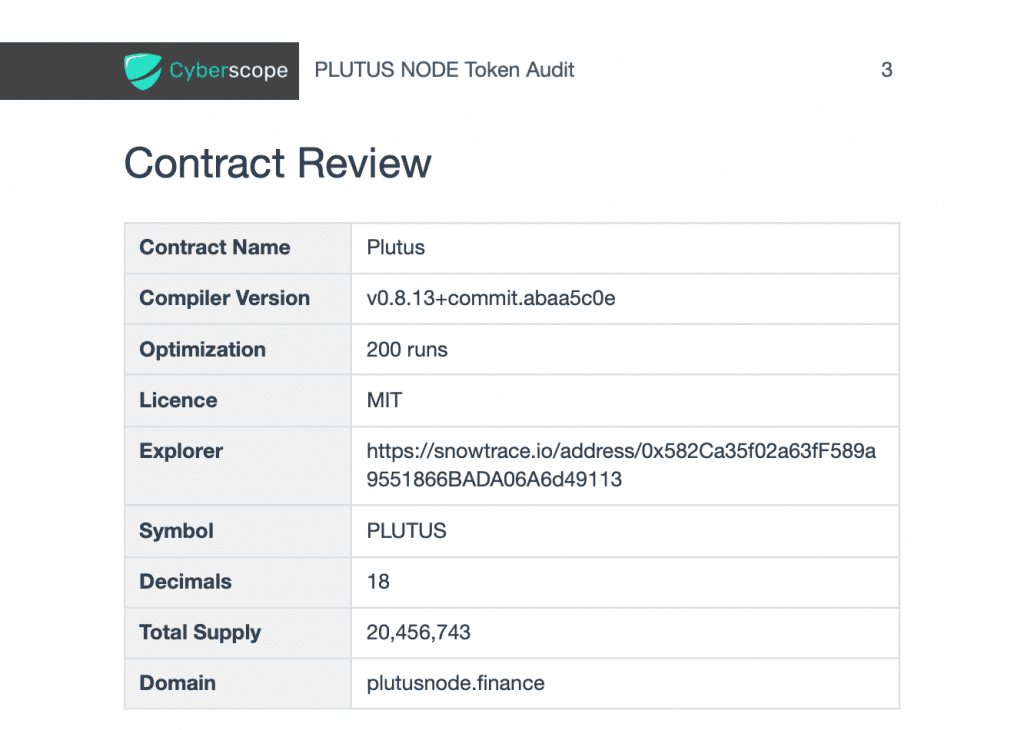This screenshot has height=730, width=1024.
Task: Select the Decimals value 18
Action: point(378,581)
